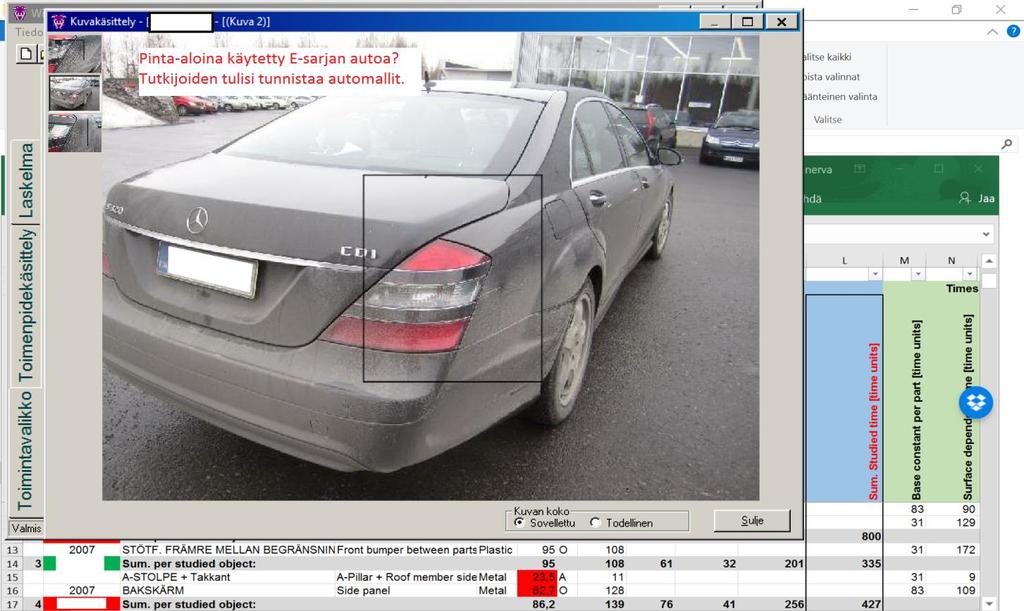The image size is (1024, 611).
Task: Select the column L header in Excel
Action: (x=844, y=260)
